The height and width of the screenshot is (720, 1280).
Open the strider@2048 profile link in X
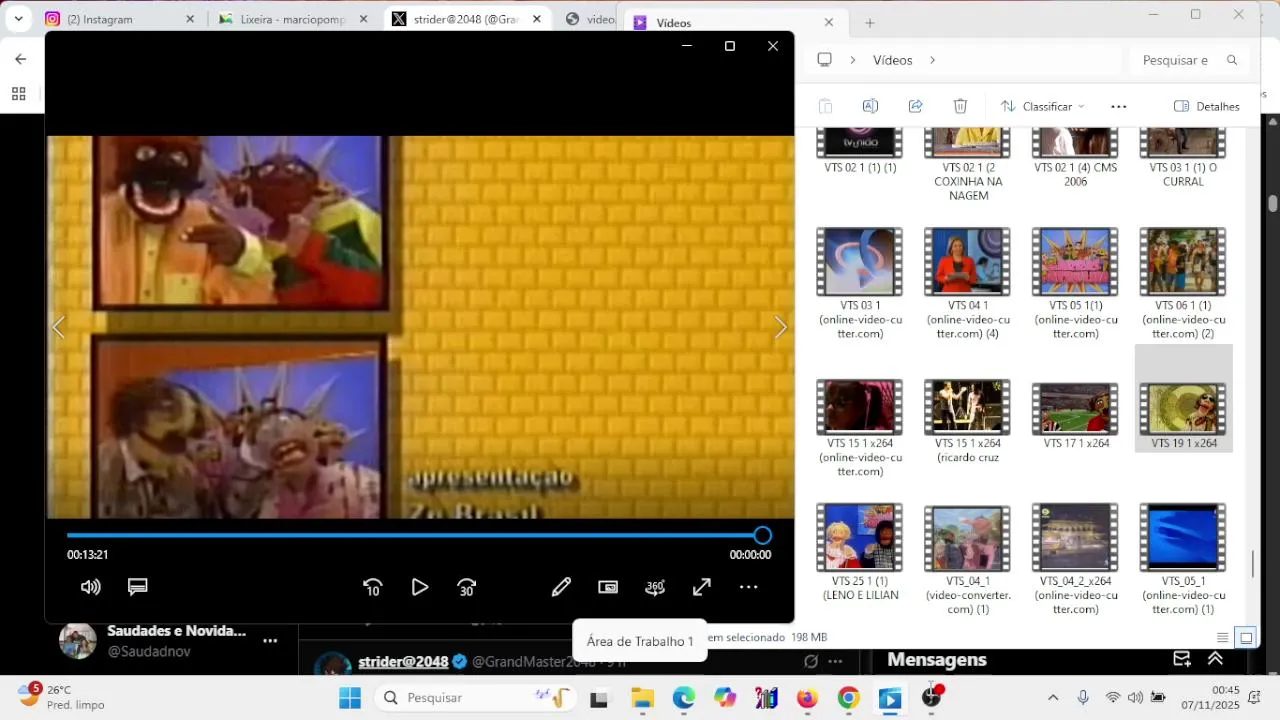click(x=403, y=661)
